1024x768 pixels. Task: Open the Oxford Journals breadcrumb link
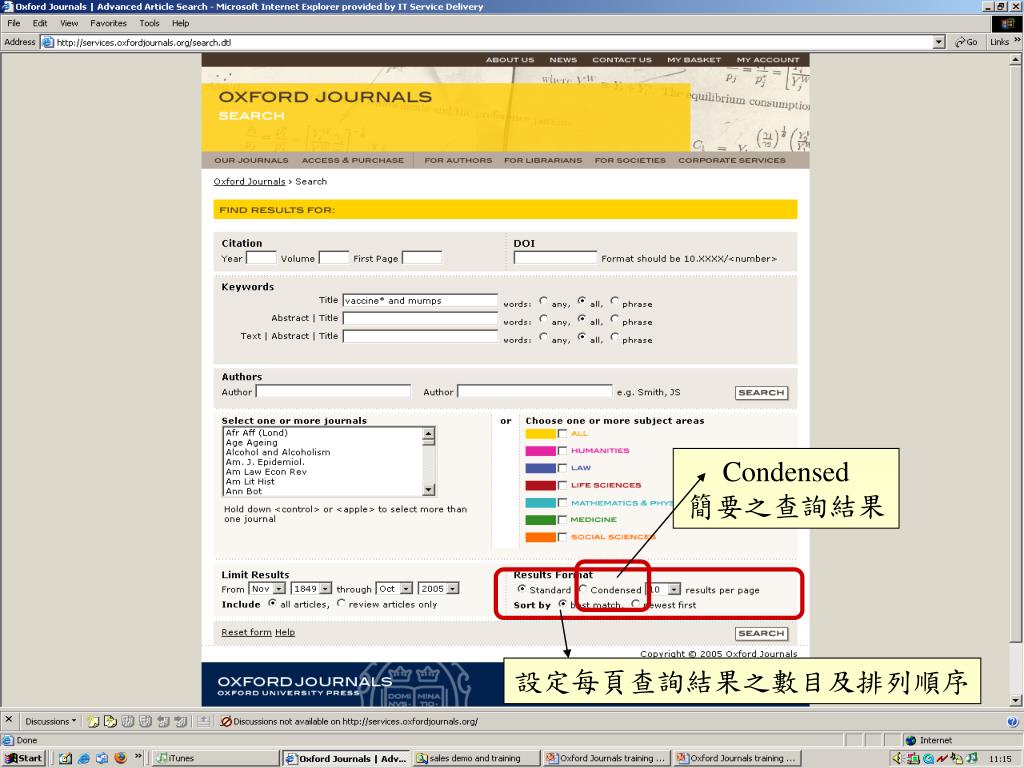pos(249,182)
